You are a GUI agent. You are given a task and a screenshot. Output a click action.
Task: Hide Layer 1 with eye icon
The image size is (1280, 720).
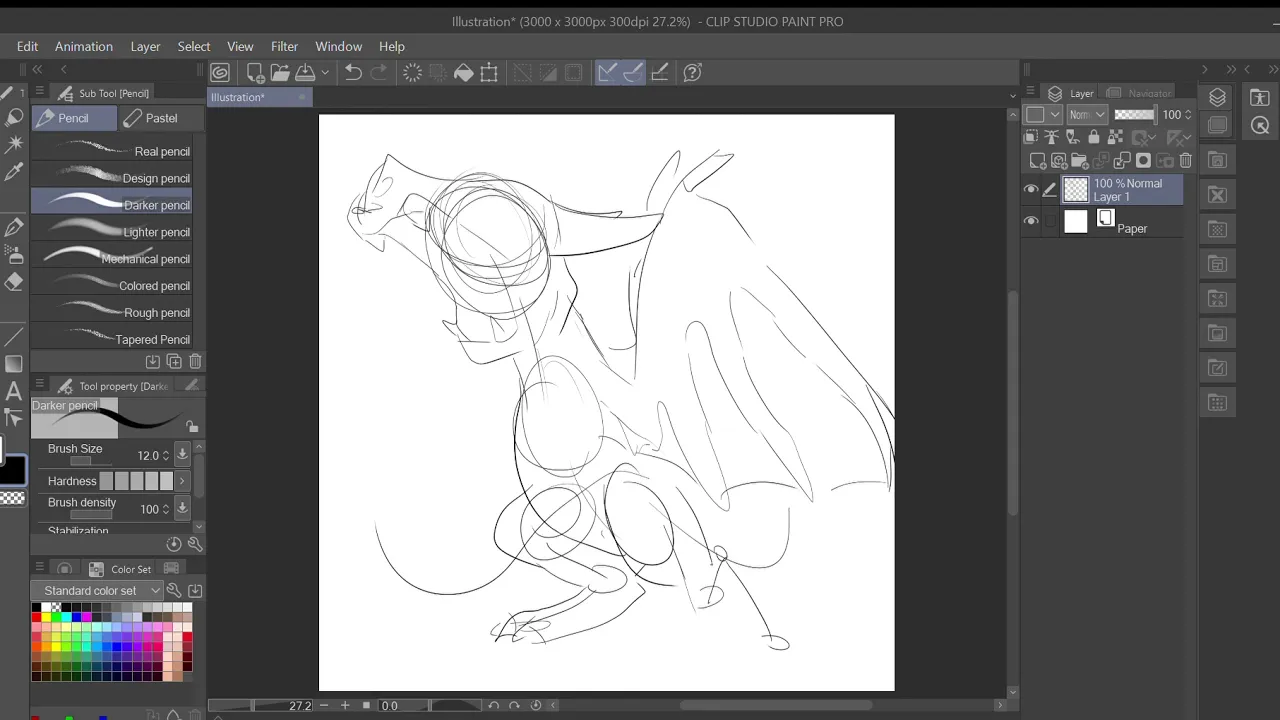point(1031,190)
